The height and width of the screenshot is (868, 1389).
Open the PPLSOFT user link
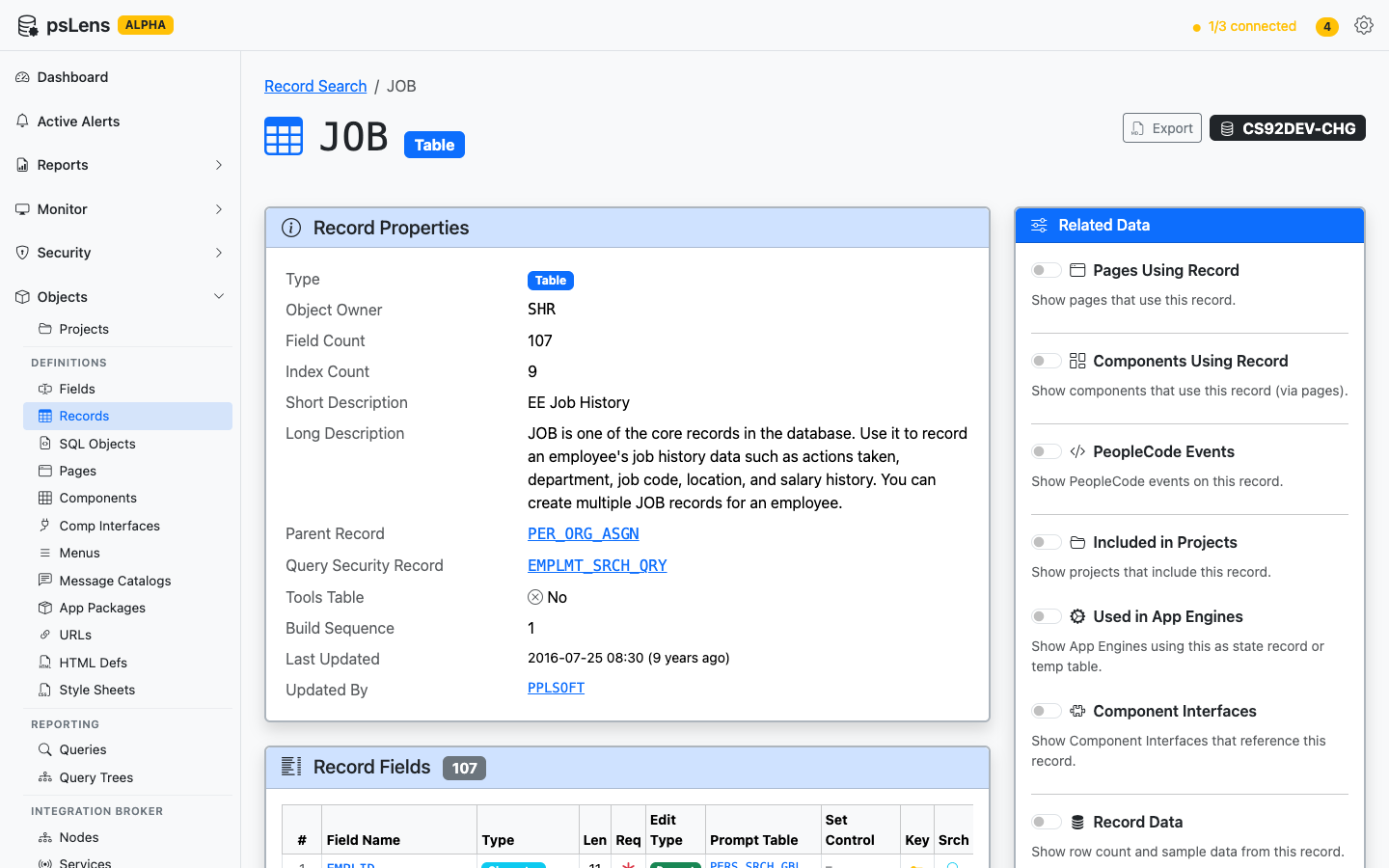557,688
